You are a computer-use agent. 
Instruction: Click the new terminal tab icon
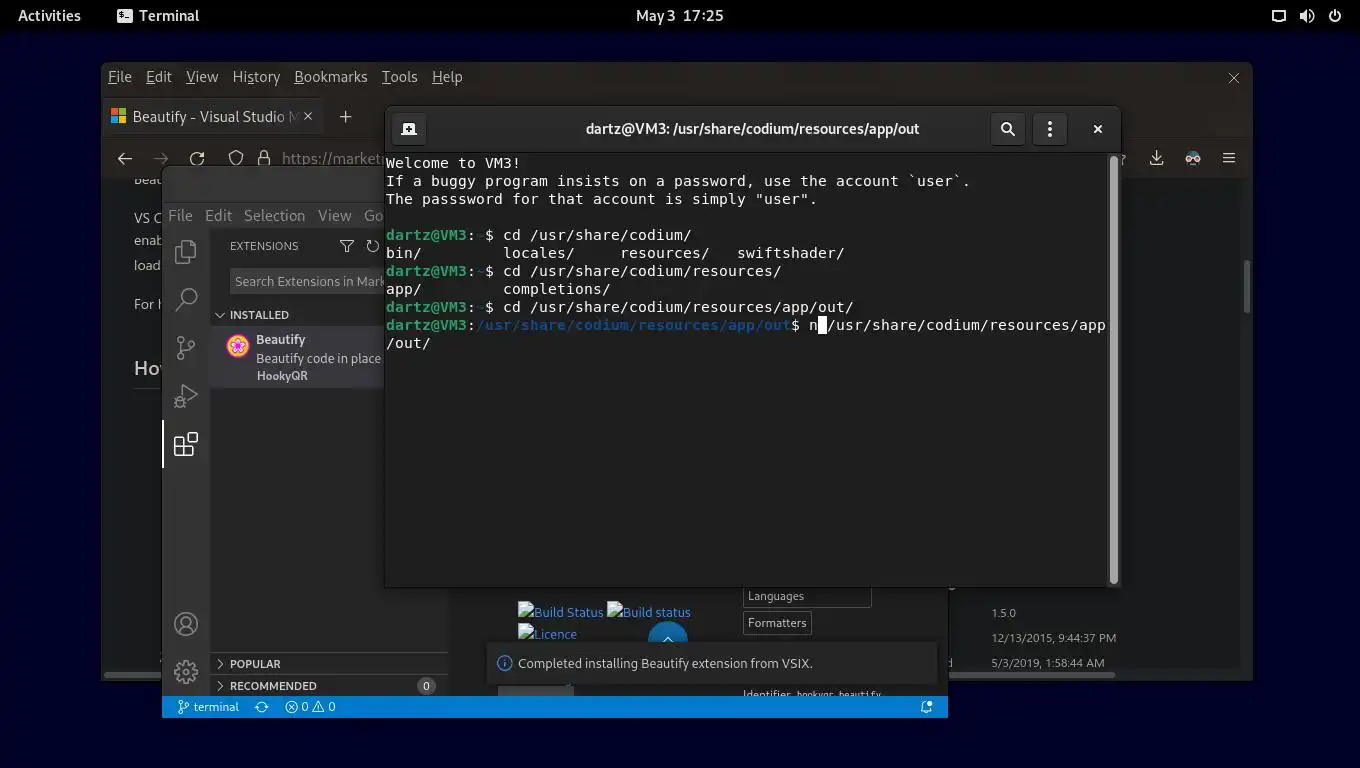408,129
